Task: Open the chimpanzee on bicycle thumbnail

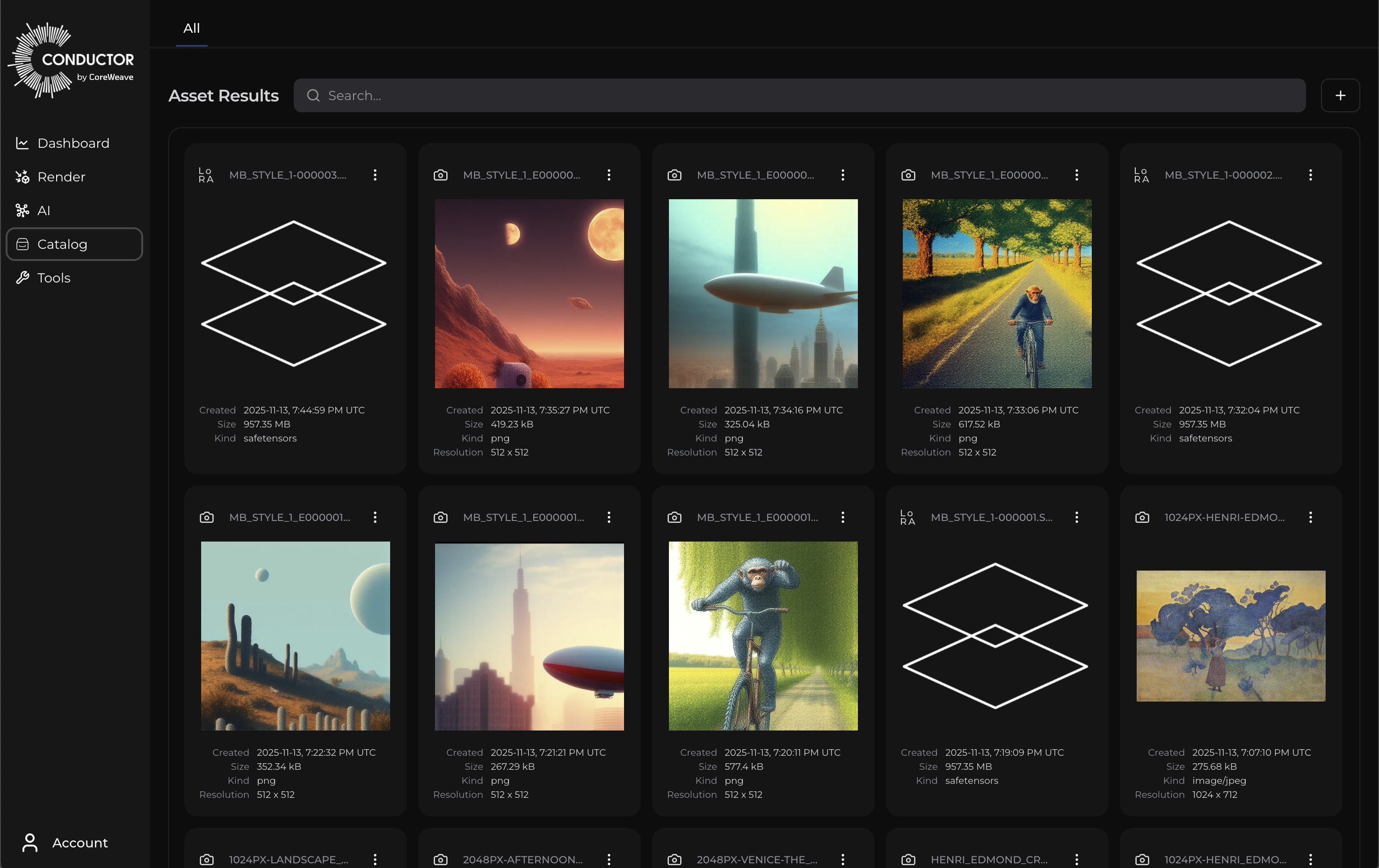Action: coord(763,636)
